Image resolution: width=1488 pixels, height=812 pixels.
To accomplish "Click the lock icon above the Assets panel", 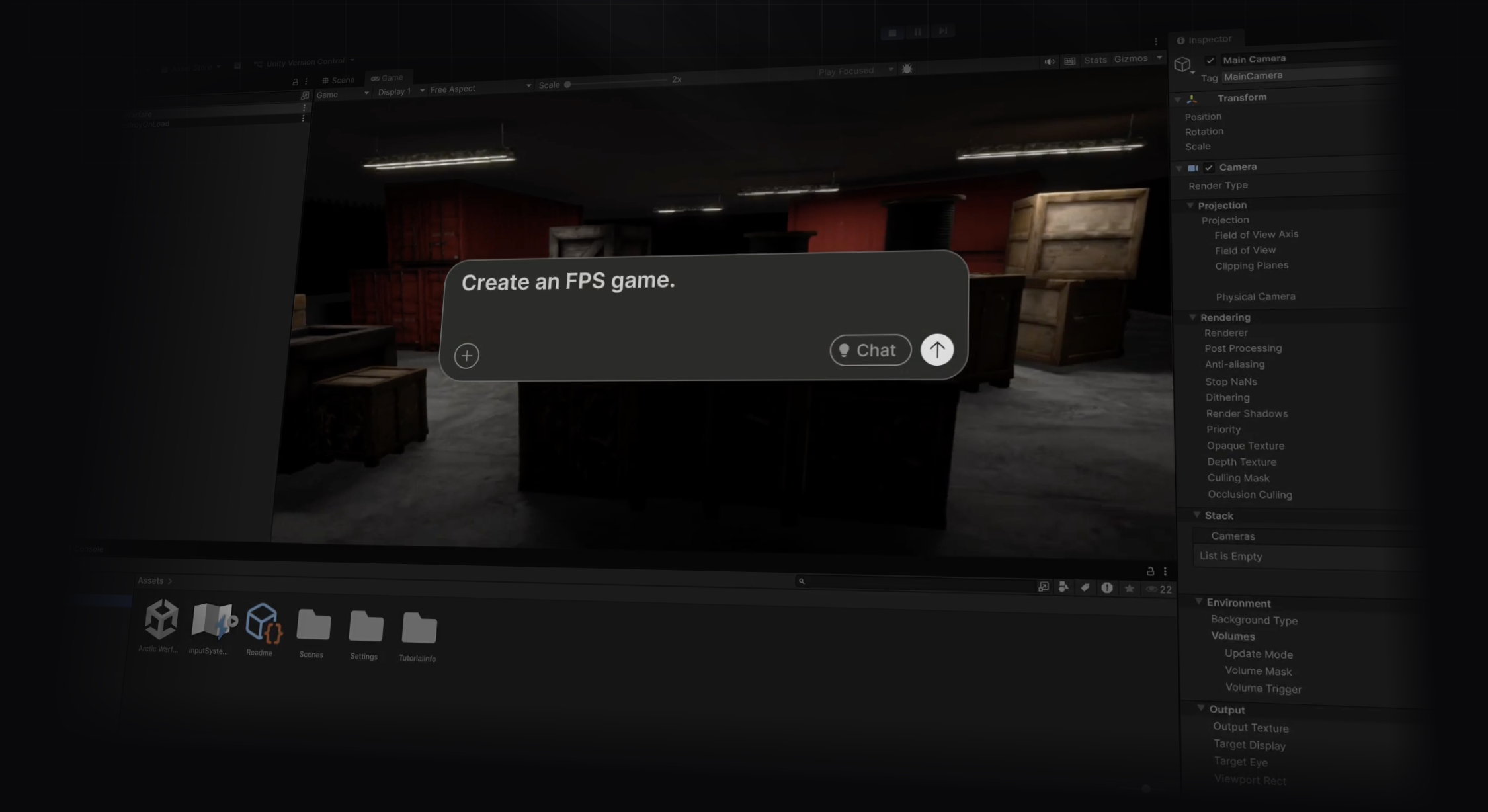I will click(x=1150, y=571).
